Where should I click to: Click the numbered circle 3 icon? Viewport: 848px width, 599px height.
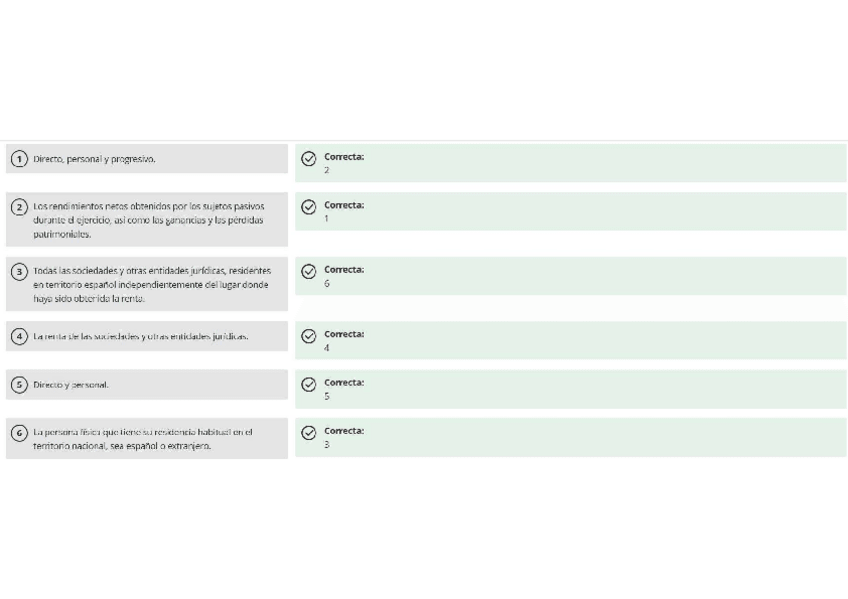[19, 271]
